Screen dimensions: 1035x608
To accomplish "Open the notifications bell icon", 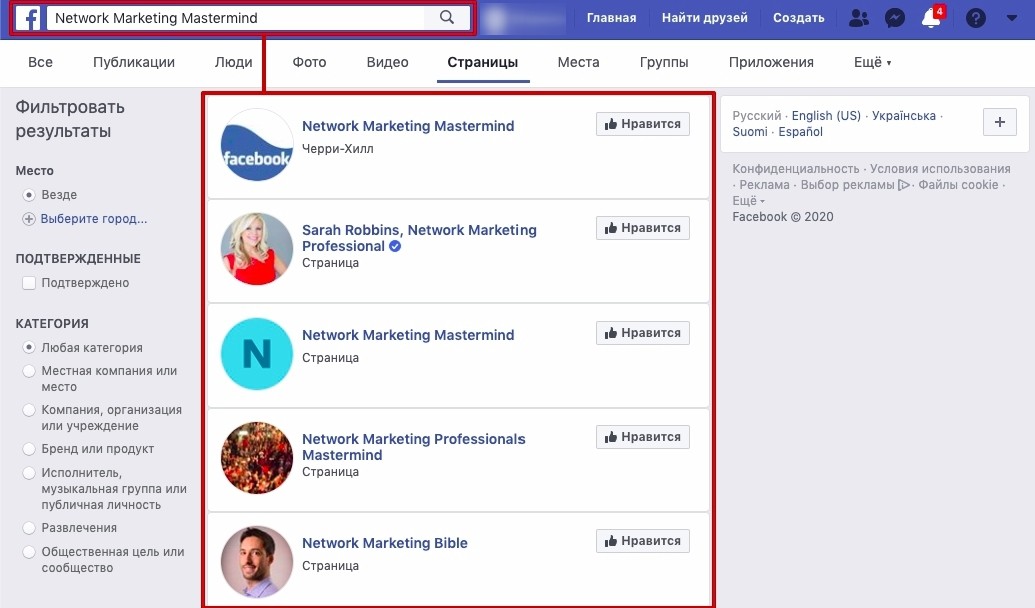I will click(x=931, y=18).
